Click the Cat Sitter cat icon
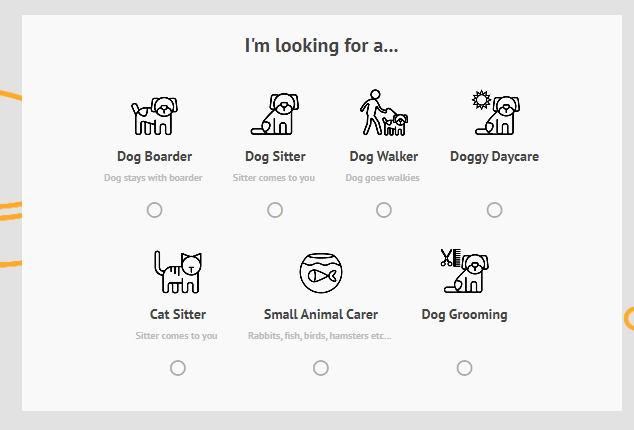The image size is (634, 430). click(x=177, y=271)
